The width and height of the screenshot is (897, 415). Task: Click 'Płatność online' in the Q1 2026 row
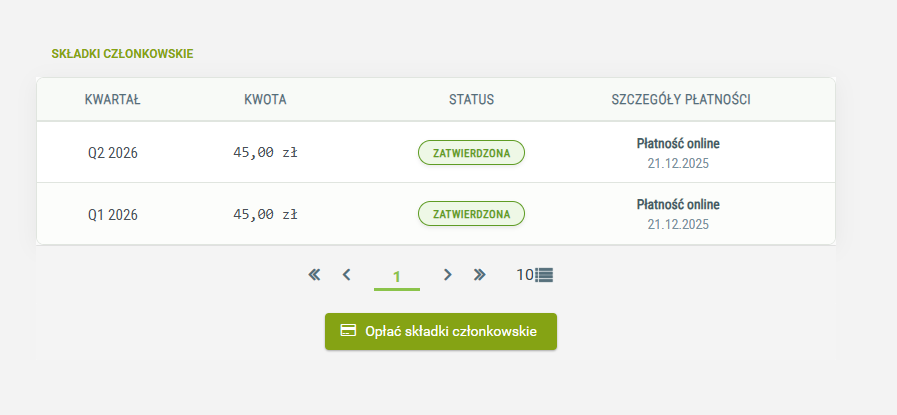coord(678,204)
